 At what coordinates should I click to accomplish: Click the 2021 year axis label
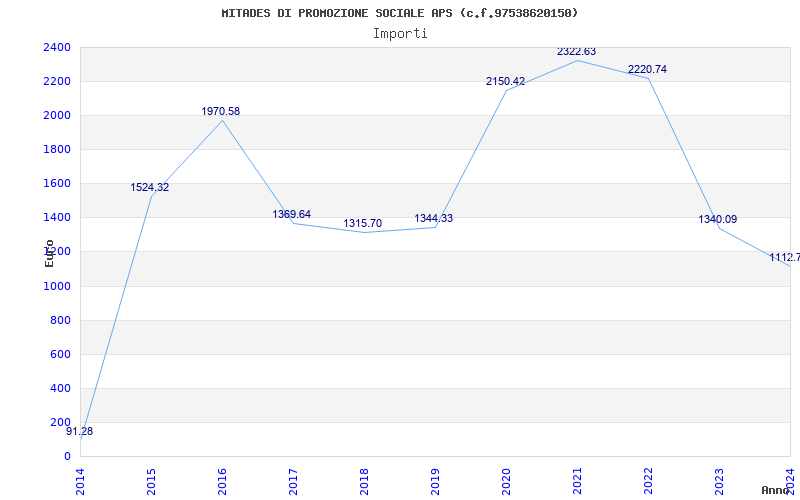pyautogui.click(x=577, y=482)
